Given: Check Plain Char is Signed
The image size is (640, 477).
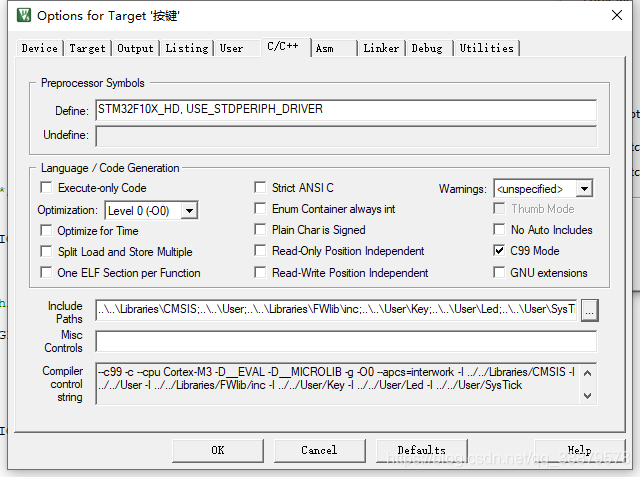Looking at the screenshot, I should (x=260, y=229).
